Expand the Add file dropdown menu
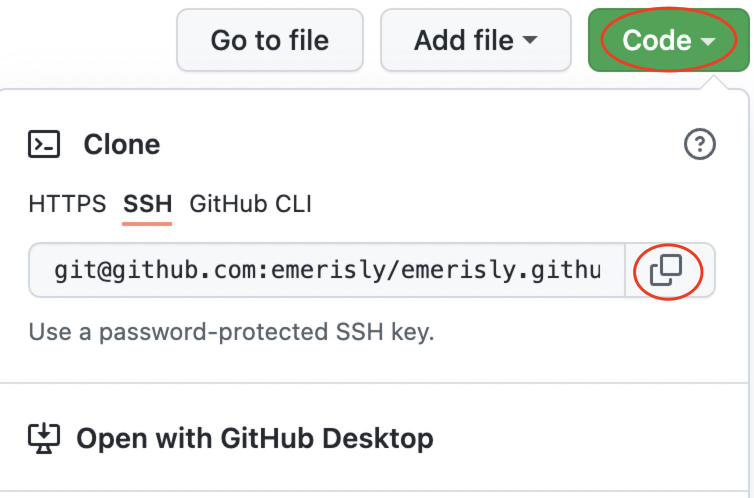This screenshot has height=498, width=754. click(475, 41)
